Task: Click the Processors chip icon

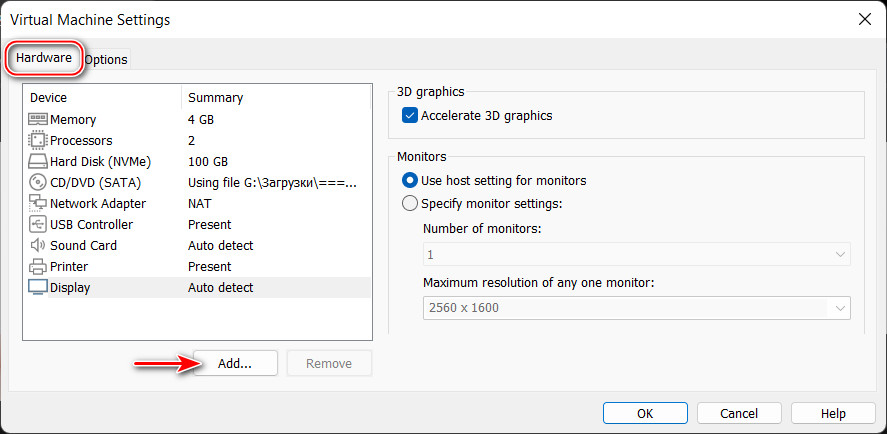Action: (38, 140)
